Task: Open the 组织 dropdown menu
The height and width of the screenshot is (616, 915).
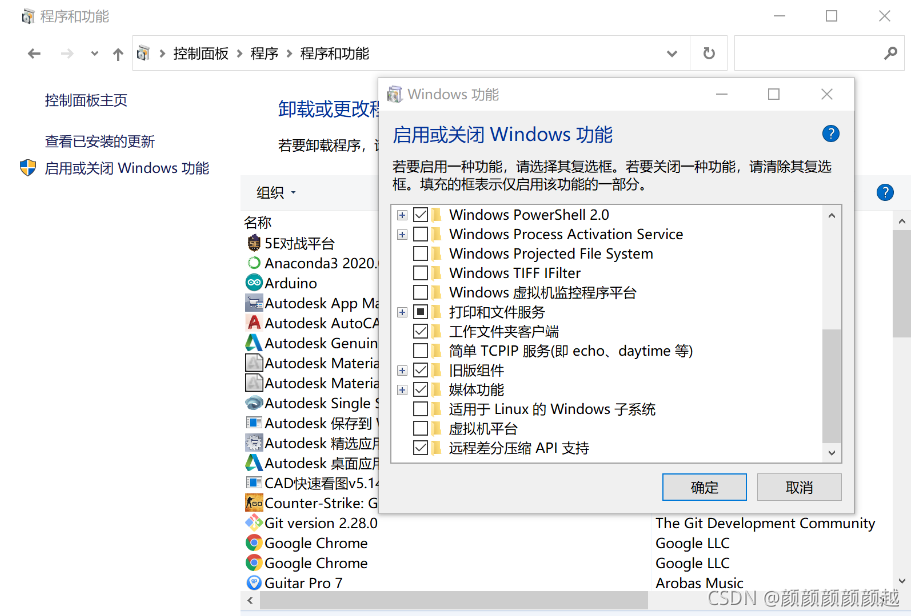Action: tap(276, 192)
